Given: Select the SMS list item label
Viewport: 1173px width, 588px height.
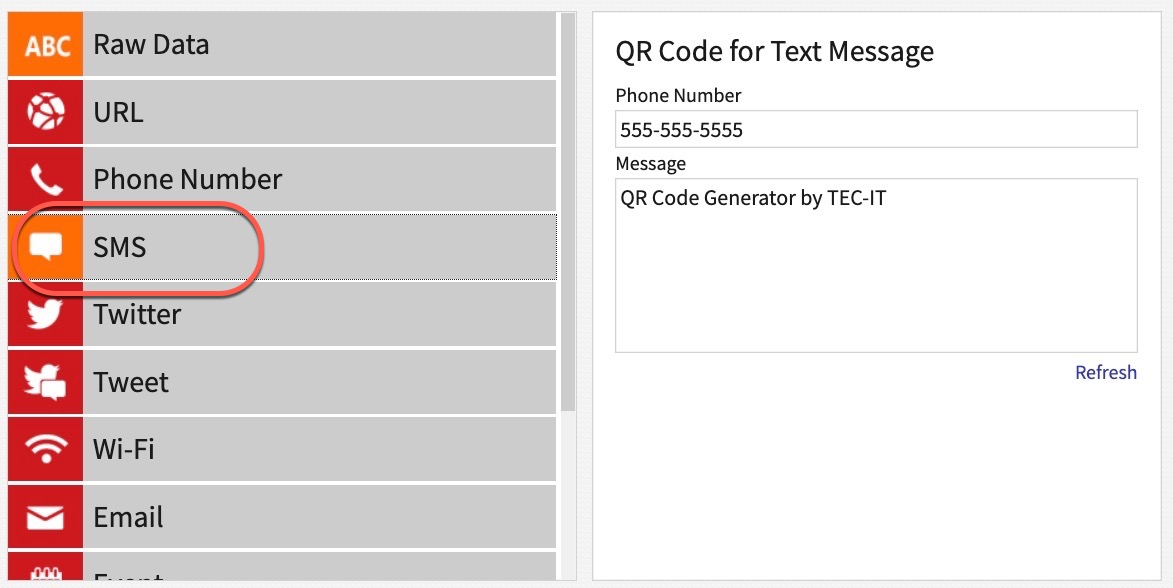Looking at the screenshot, I should pos(120,247).
